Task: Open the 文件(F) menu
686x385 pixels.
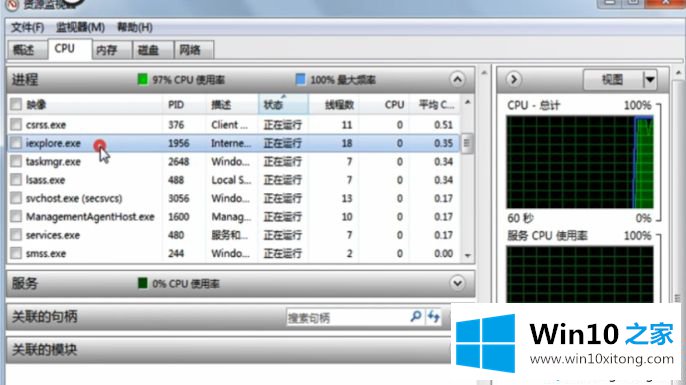Action: (27, 28)
